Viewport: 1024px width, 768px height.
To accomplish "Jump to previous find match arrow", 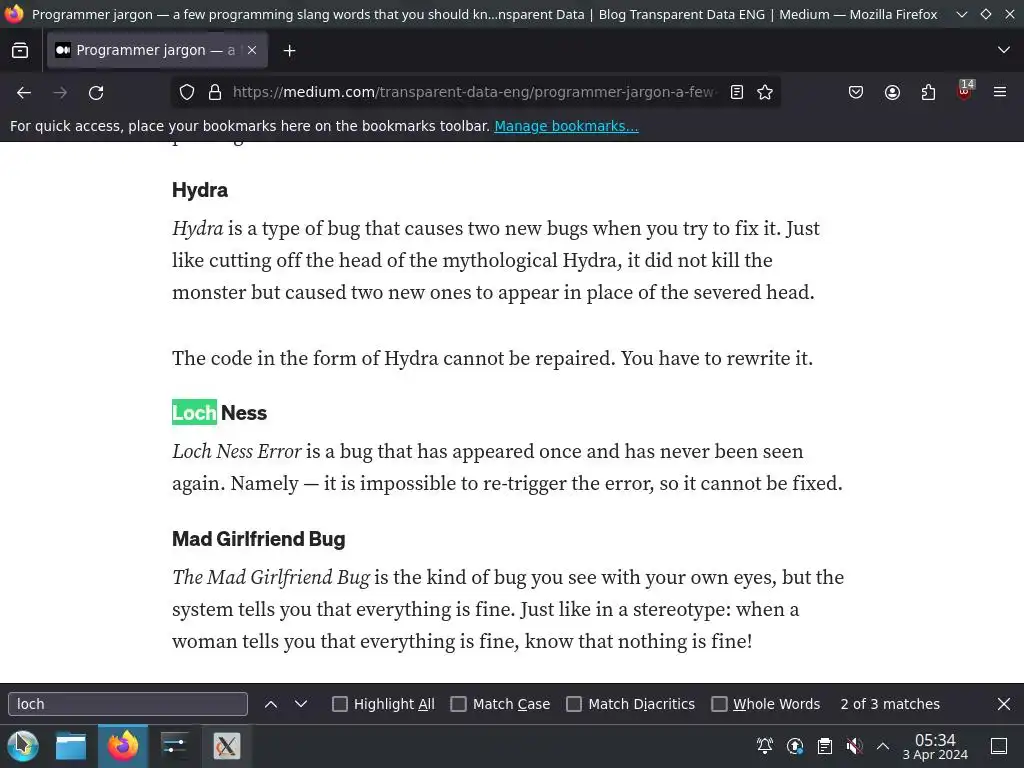I will pyautogui.click(x=271, y=704).
